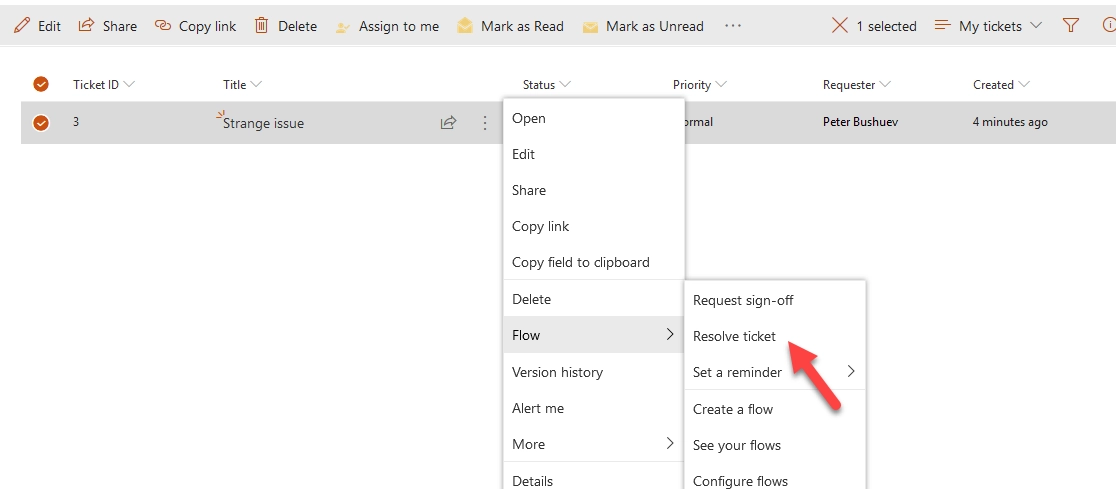Viewport: 1116px width, 489px height.
Task: Open the Strange issue ticket title
Action: pyautogui.click(x=263, y=123)
